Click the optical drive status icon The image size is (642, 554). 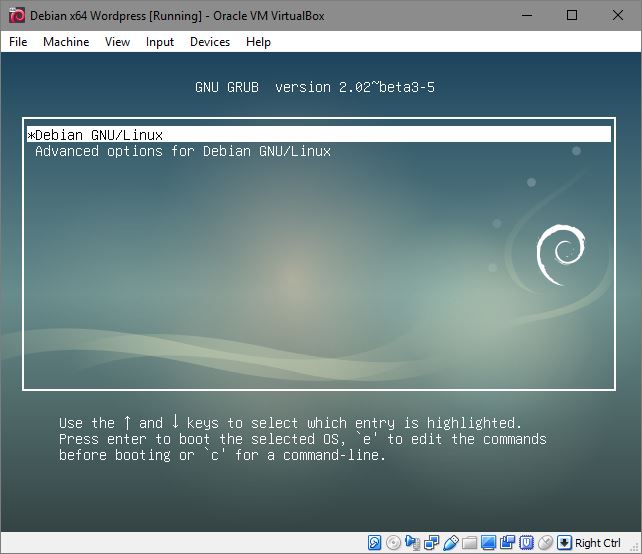[x=393, y=543]
